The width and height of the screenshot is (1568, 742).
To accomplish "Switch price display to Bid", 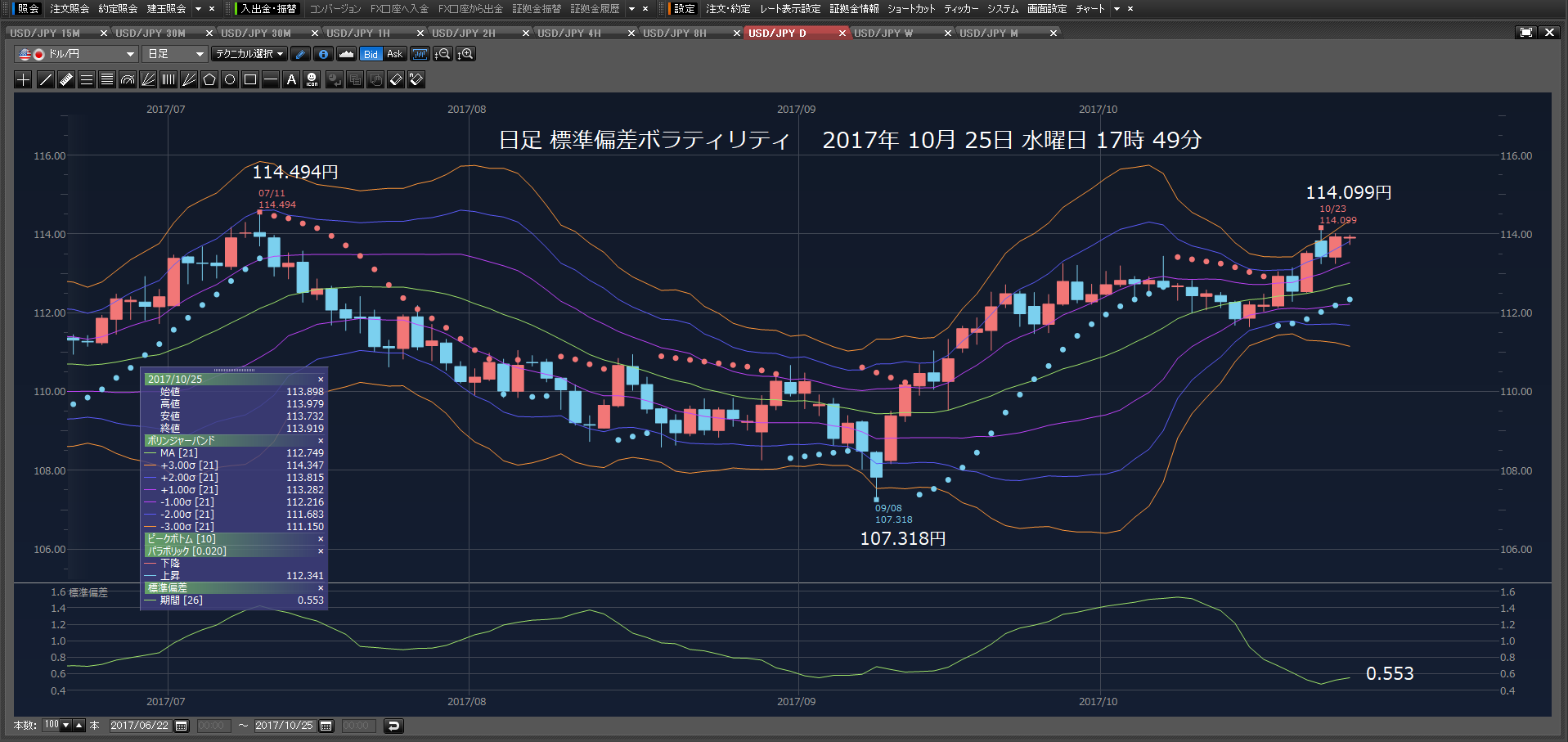I will click(x=371, y=54).
